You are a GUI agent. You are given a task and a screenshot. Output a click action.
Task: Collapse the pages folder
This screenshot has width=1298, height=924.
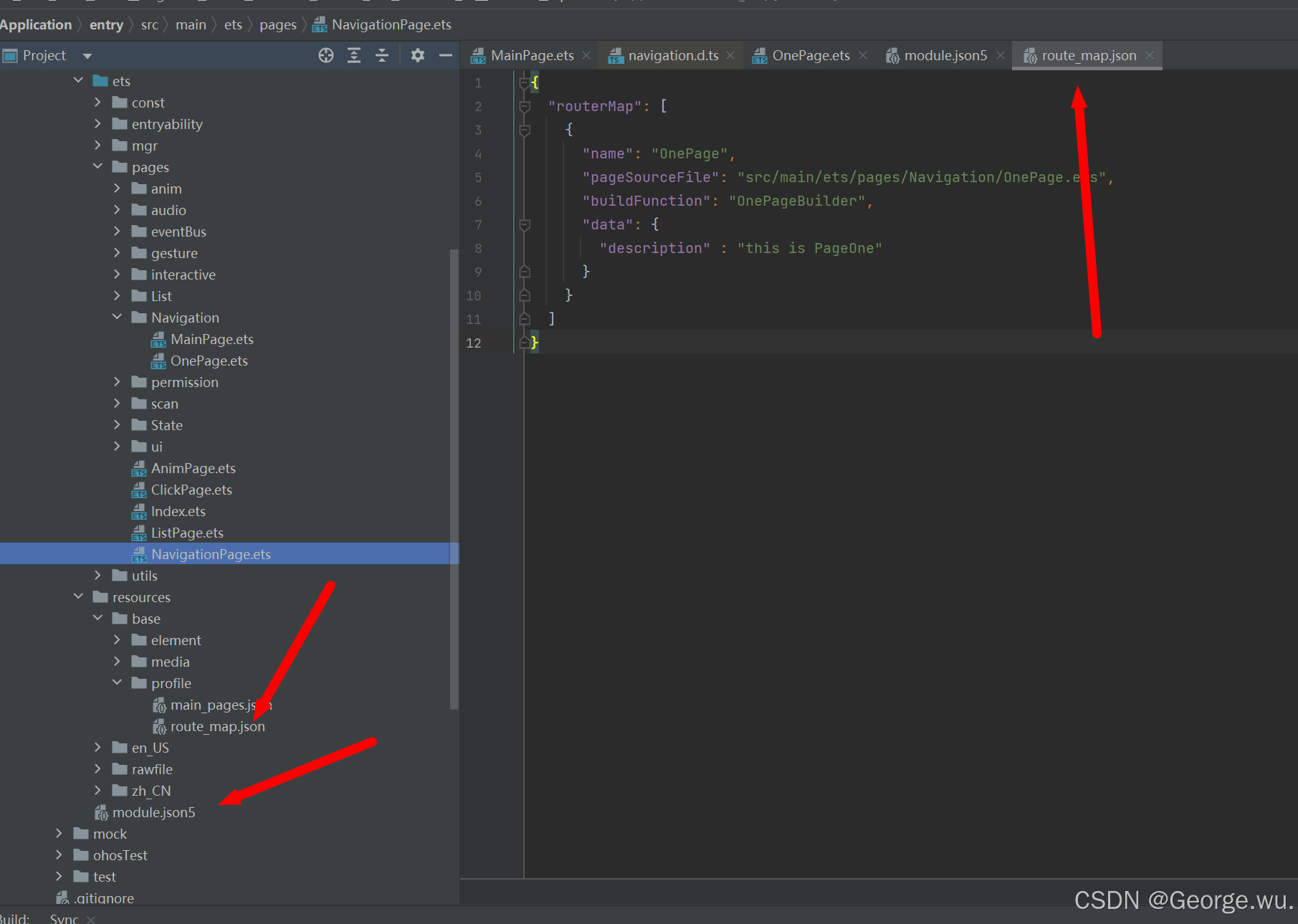coord(98,166)
